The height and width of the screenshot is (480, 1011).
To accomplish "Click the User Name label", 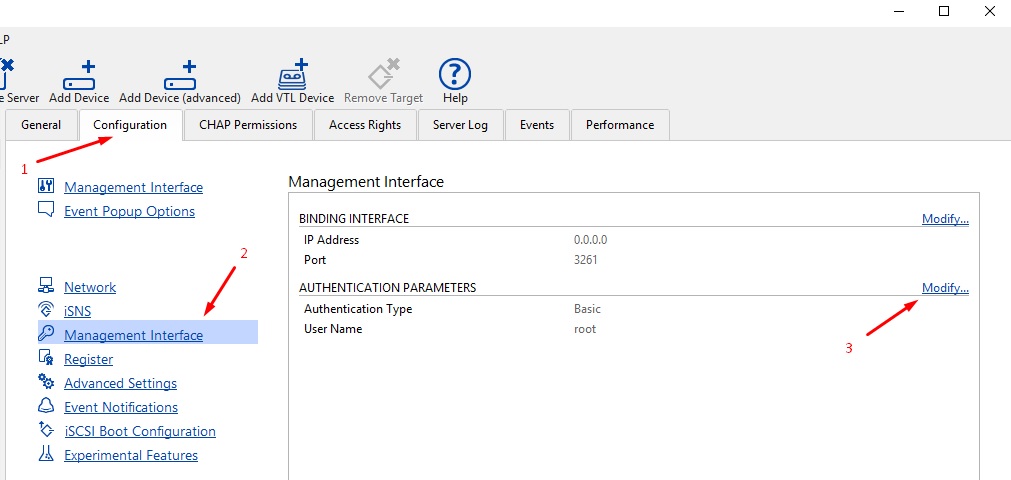I will [333, 329].
